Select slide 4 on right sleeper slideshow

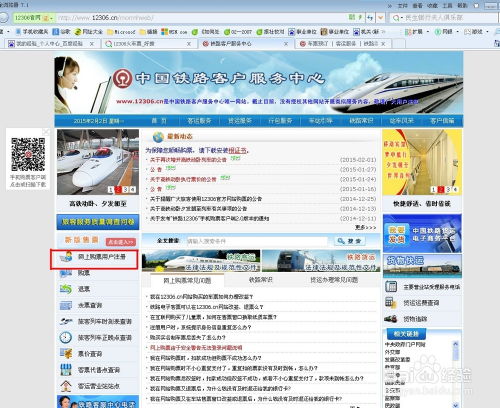[455, 189]
